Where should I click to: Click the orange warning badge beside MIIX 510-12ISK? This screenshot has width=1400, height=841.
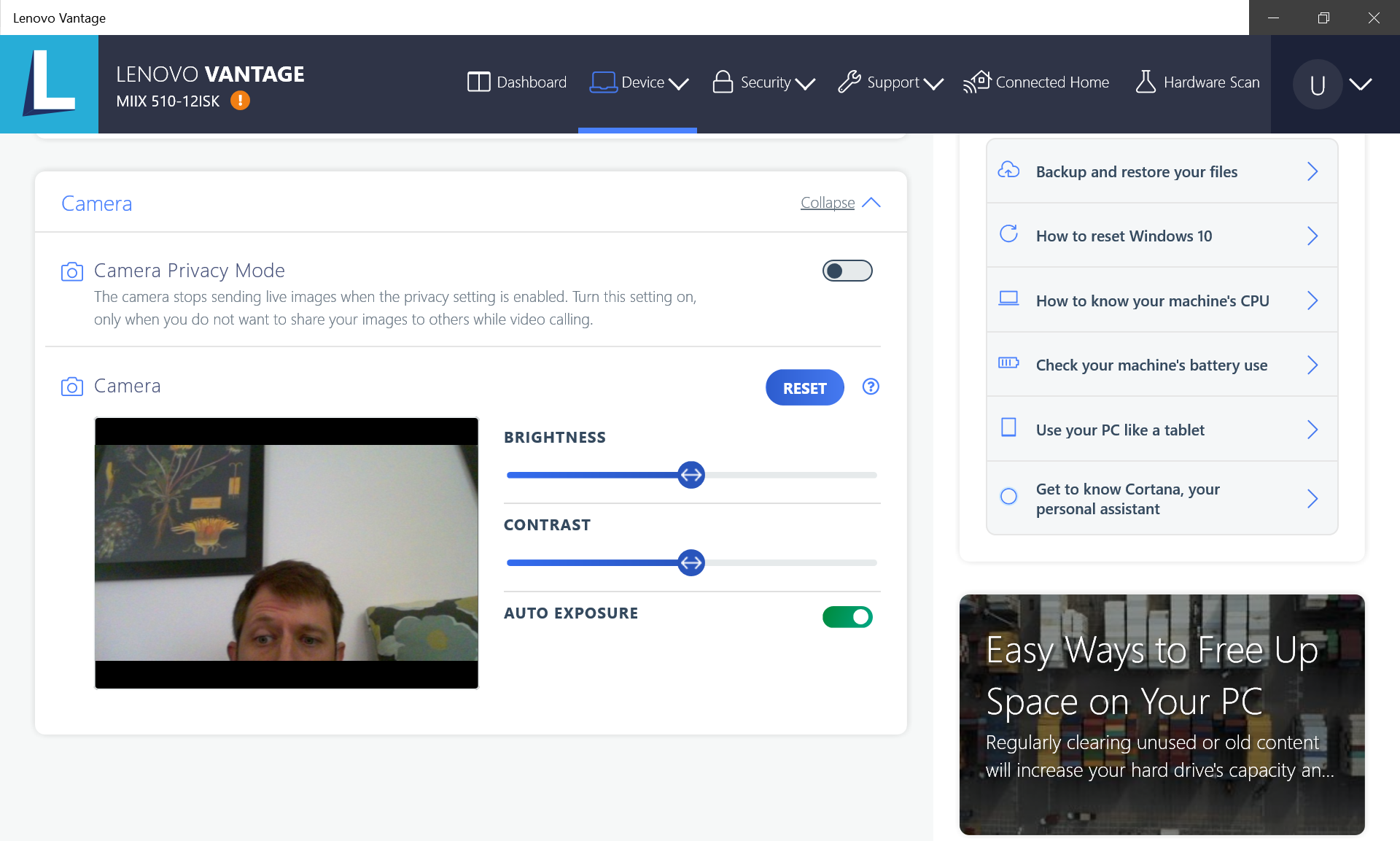240,101
